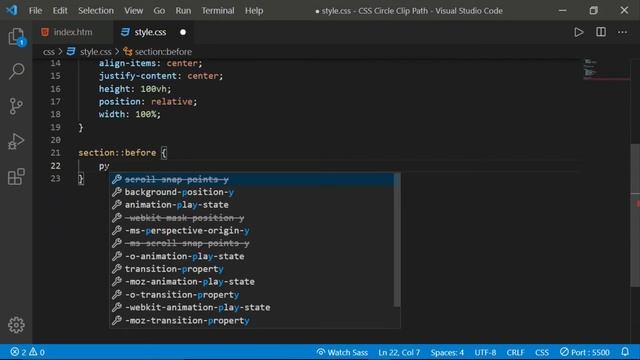Change indentation via Spaces: 4
The height and width of the screenshot is (360, 640).
[447, 352]
